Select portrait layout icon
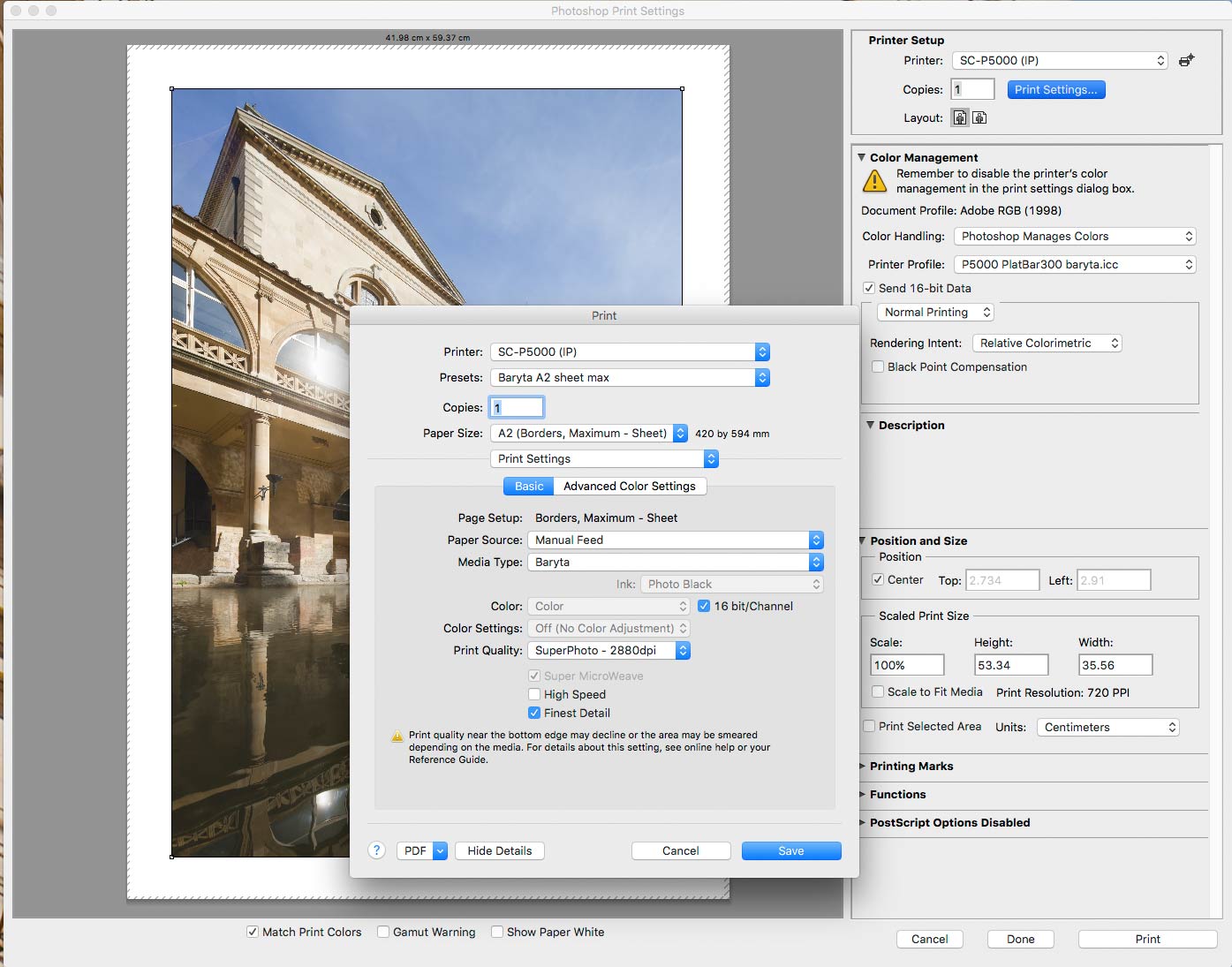 pos(960,117)
